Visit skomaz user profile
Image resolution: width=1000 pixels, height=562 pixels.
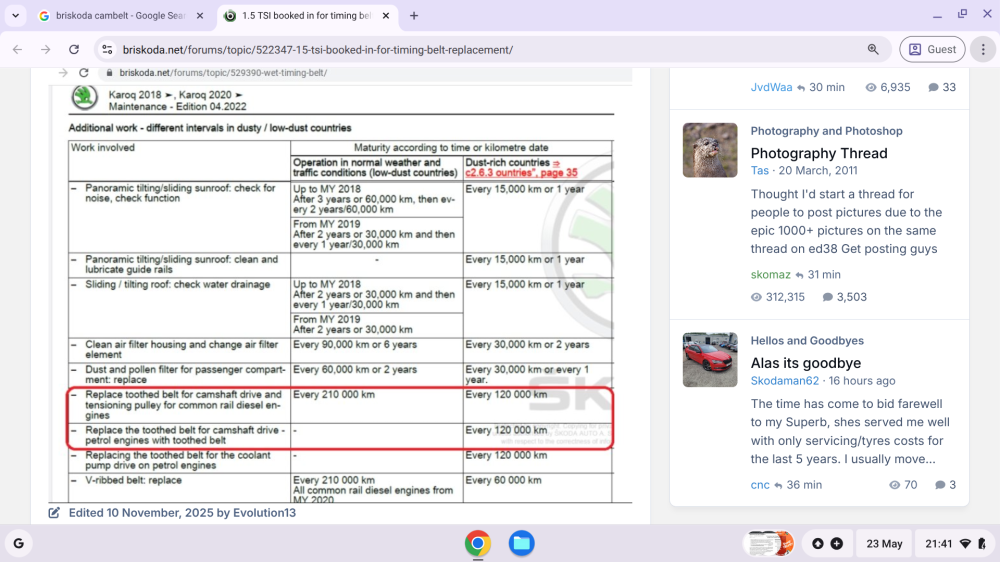(x=770, y=274)
